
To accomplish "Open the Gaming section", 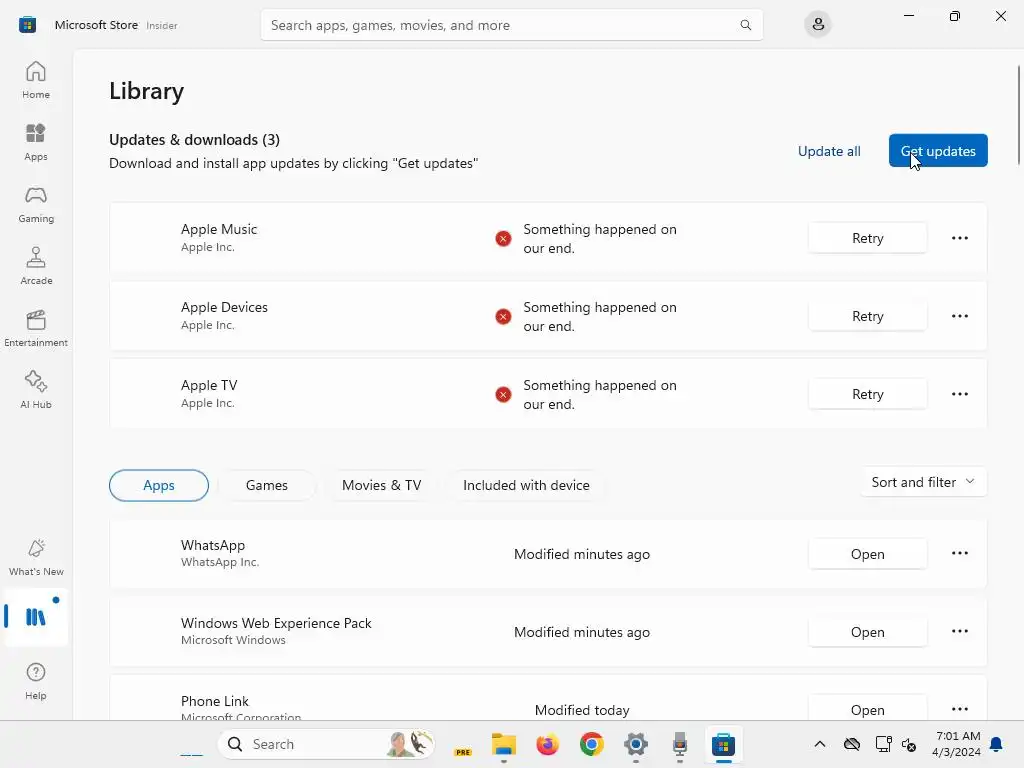I will (36, 204).
